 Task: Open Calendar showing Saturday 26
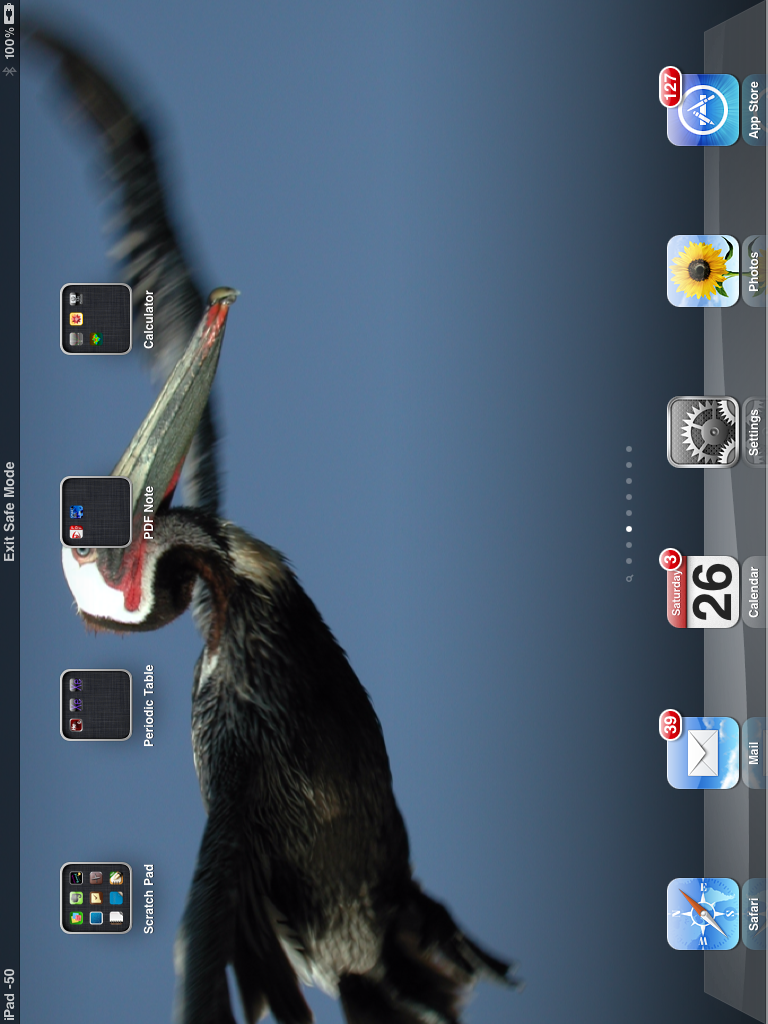point(703,592)
